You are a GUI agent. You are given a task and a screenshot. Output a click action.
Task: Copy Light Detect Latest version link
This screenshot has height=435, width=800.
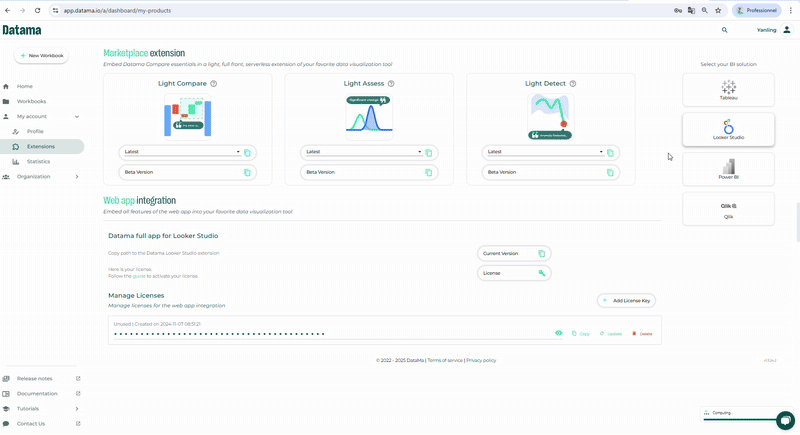tap(610, 153)
